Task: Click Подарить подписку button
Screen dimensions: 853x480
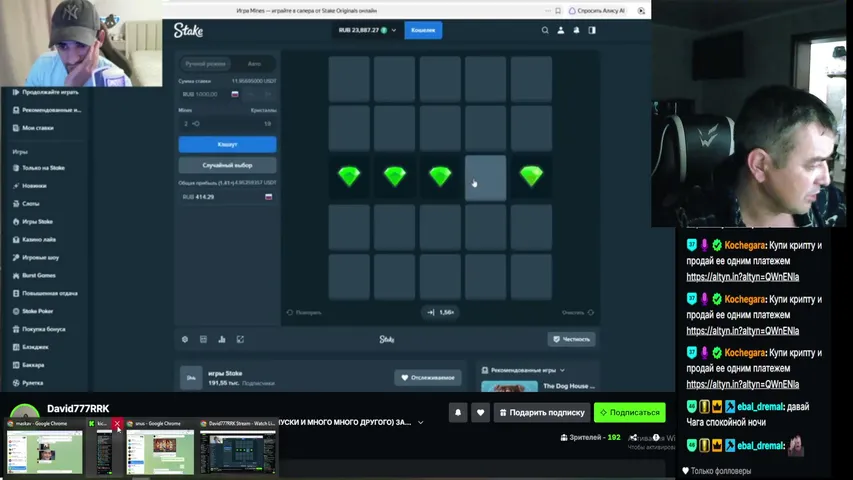Action: point(542,413)
